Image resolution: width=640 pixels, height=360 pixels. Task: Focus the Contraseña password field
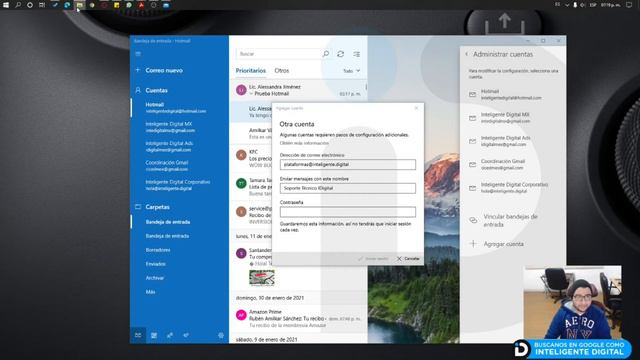click(x=348, y=212)
